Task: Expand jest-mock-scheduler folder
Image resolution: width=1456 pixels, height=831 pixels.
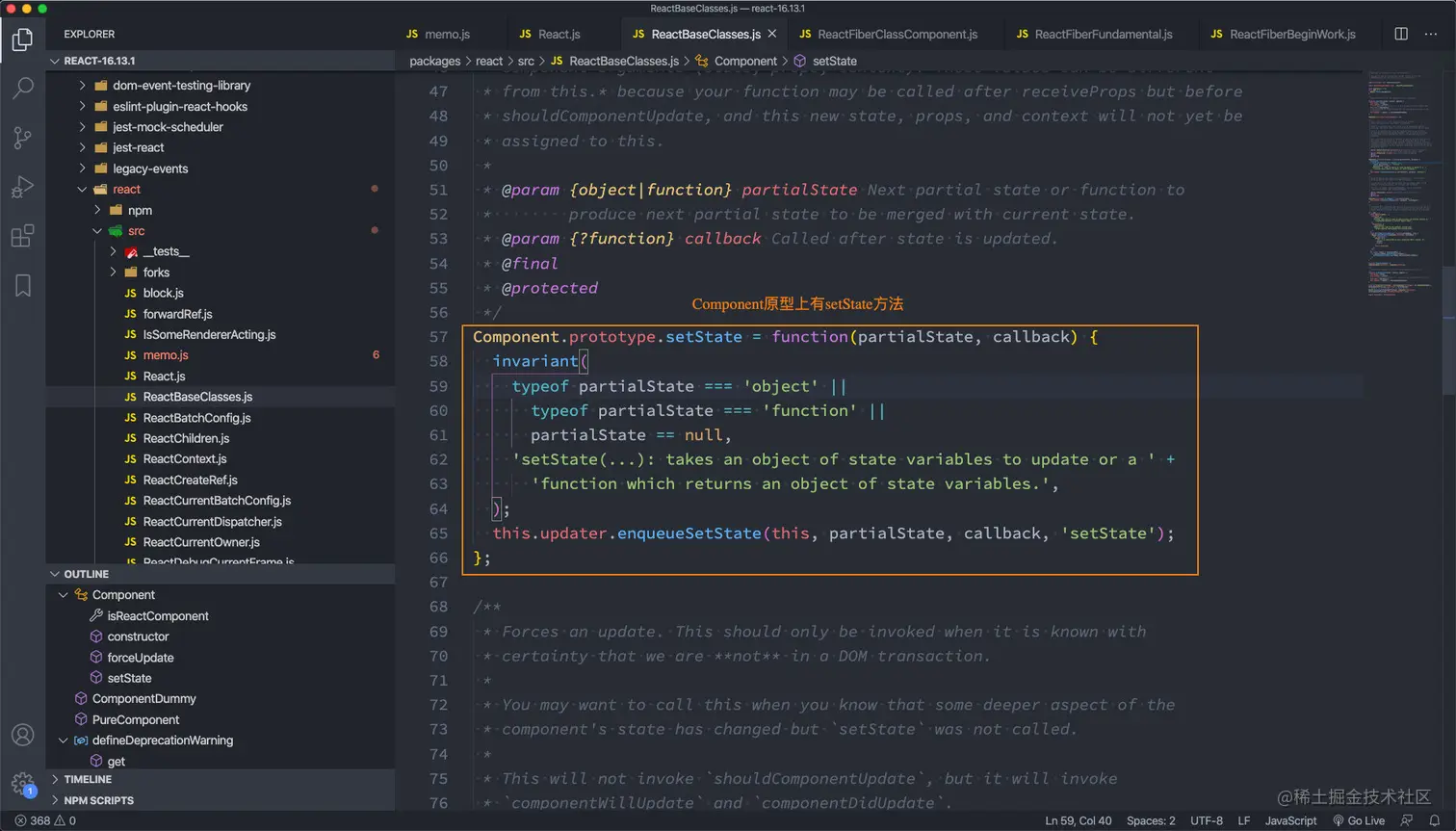Action: [x=168, y=127]
